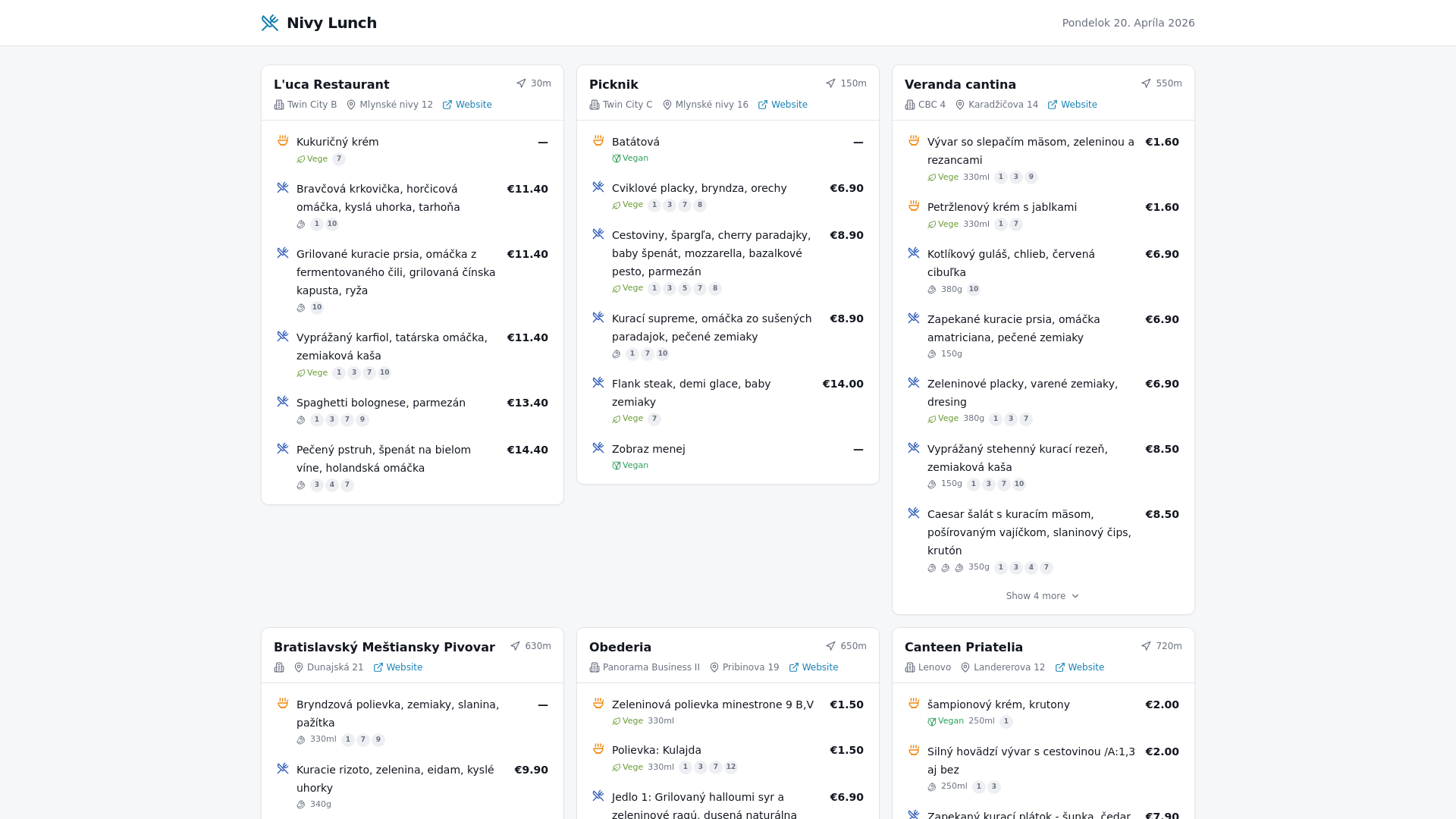Click the Landererova 12 address

click(1009, 667)
